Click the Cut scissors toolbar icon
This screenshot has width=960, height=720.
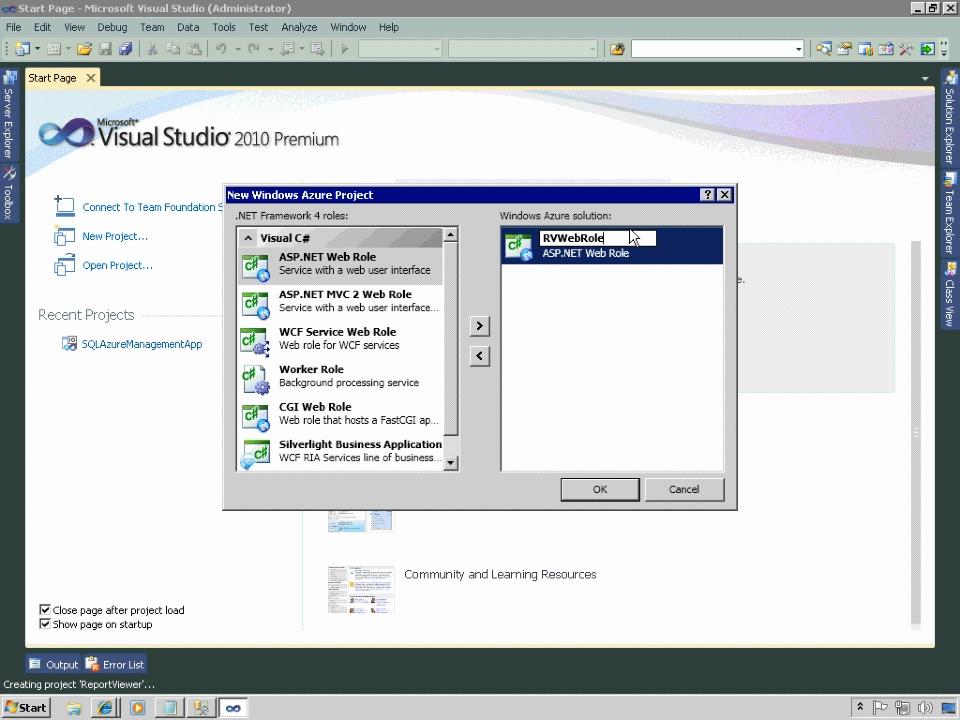152,48
